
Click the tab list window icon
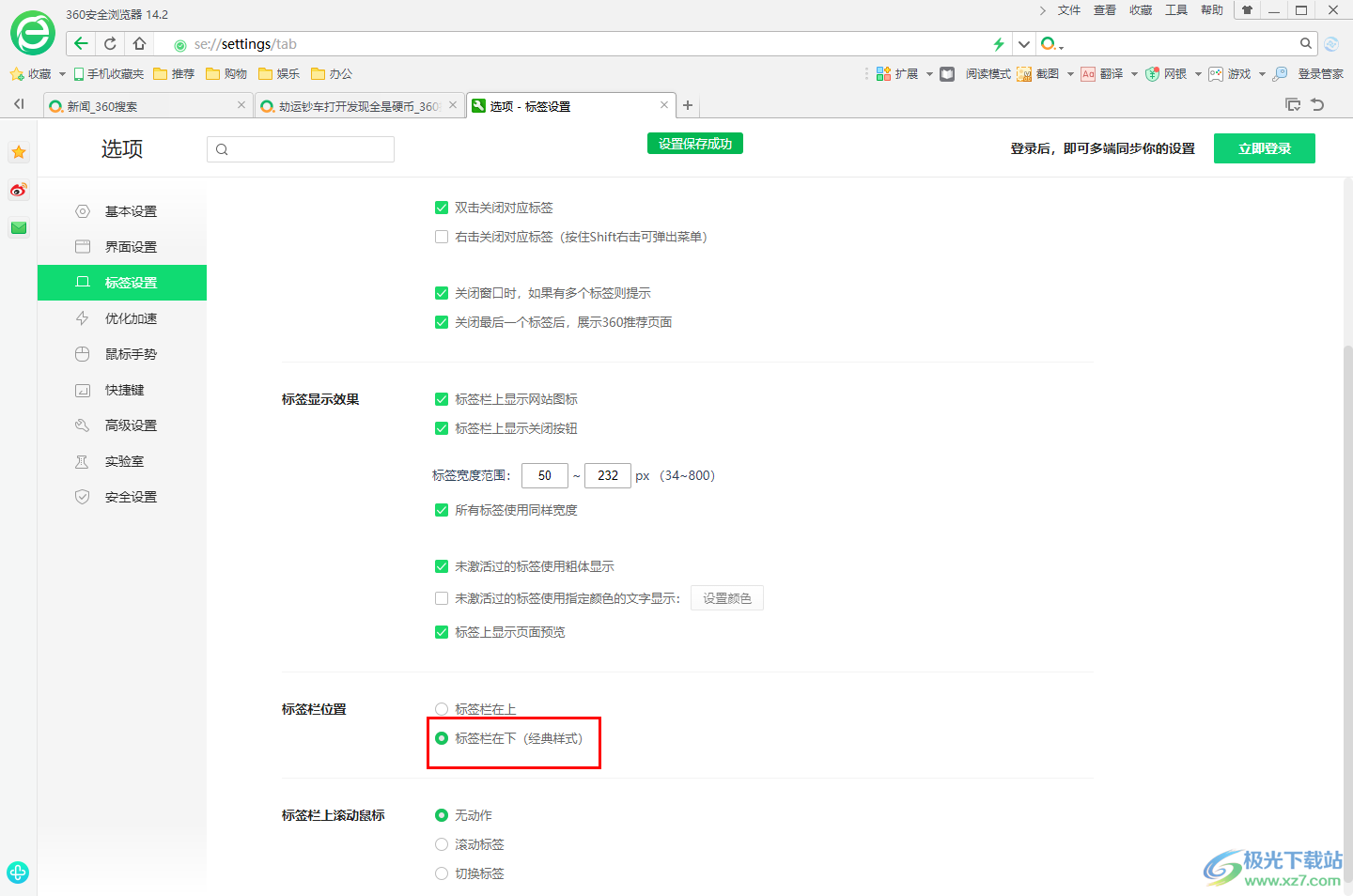coord(1293,104)
